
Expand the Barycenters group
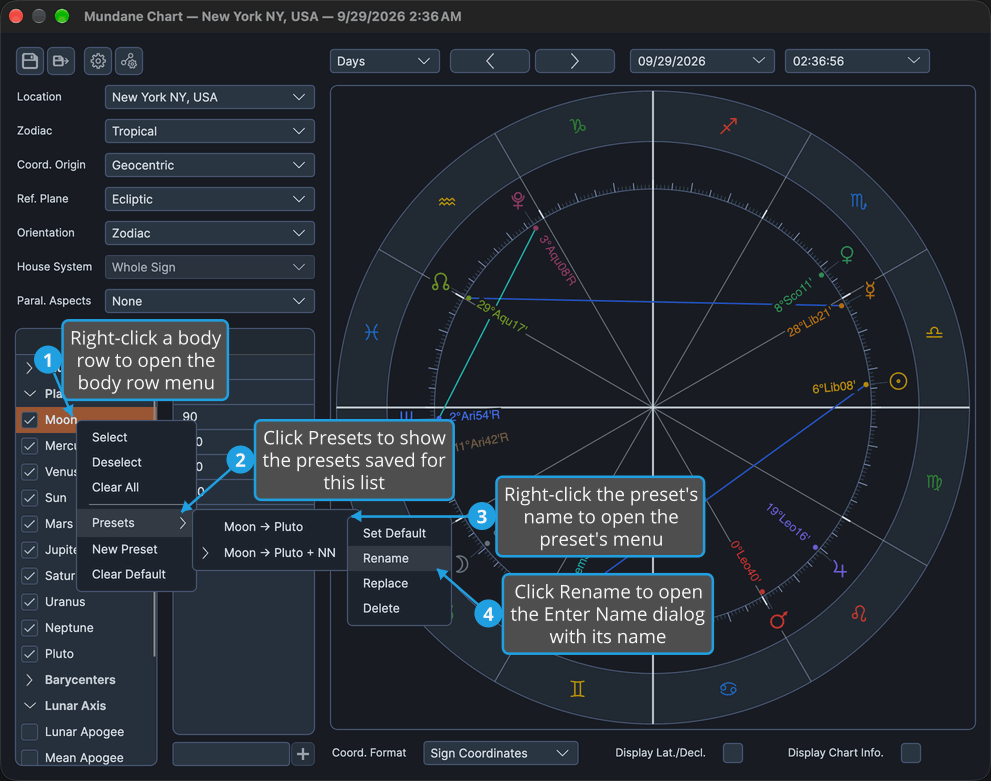29,680
